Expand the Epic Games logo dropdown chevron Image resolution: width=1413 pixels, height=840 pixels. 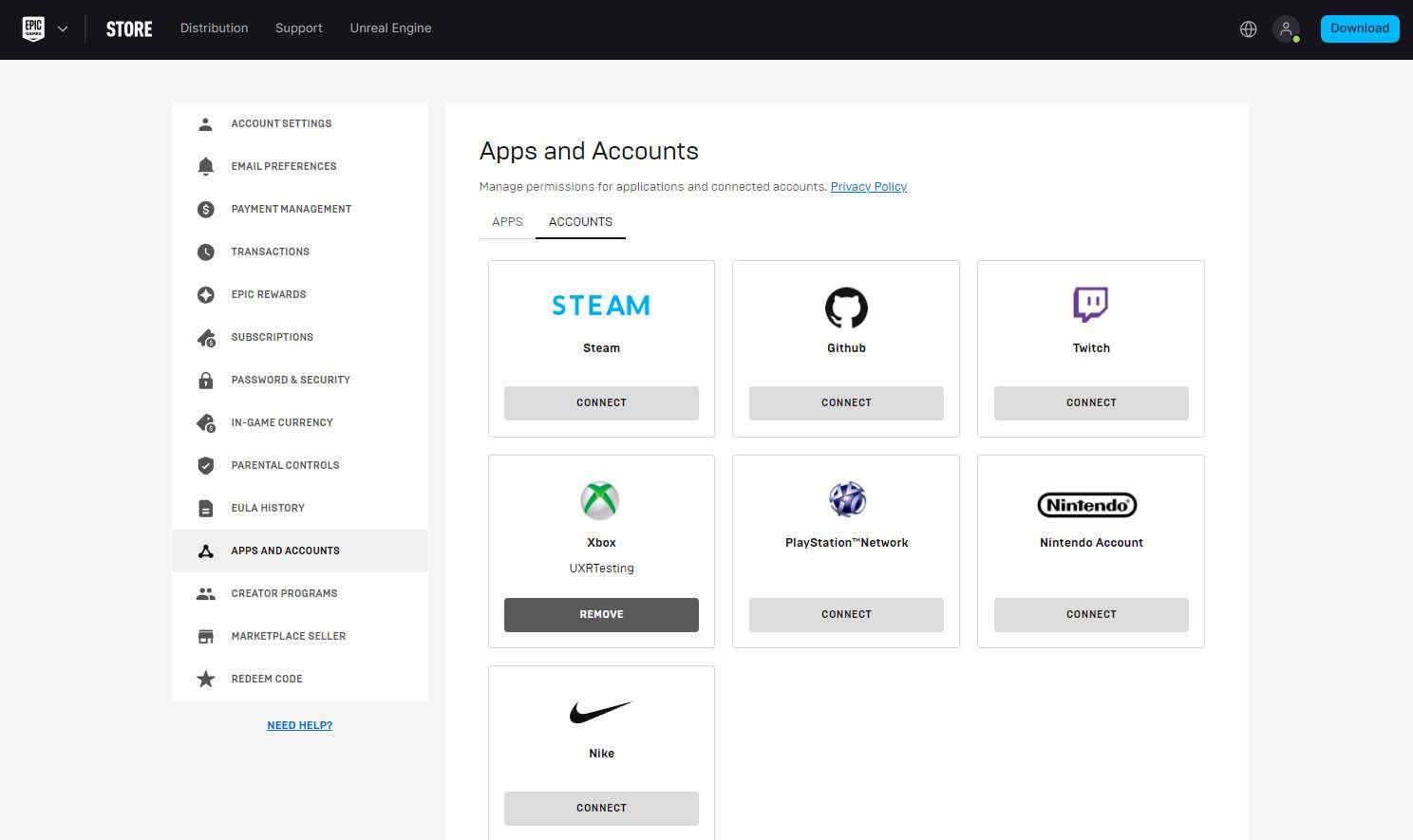coord(63,28)
